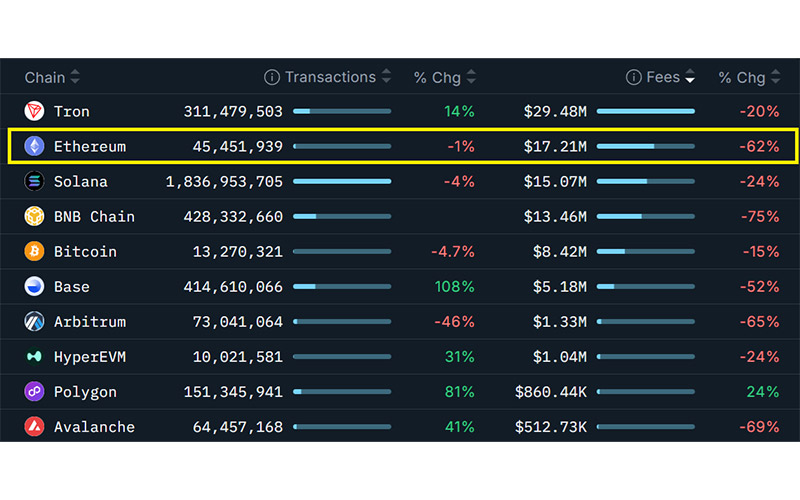Image resolution: width=800 pixels, height=500 pixels.
Task: Sort by the rightmost % Chg column
Action: click(x=775, y=77)
